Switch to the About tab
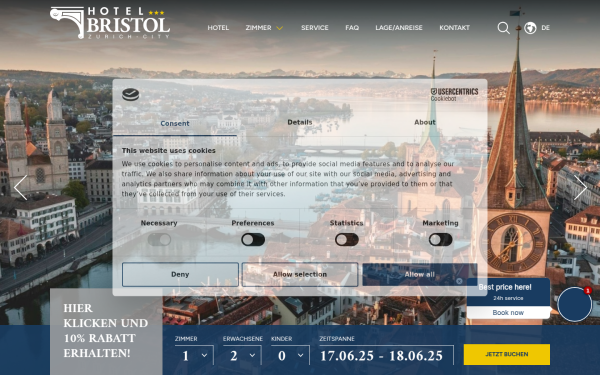This screenshot has width=600, height=375. pyautogui.click(x=425, y=122)
